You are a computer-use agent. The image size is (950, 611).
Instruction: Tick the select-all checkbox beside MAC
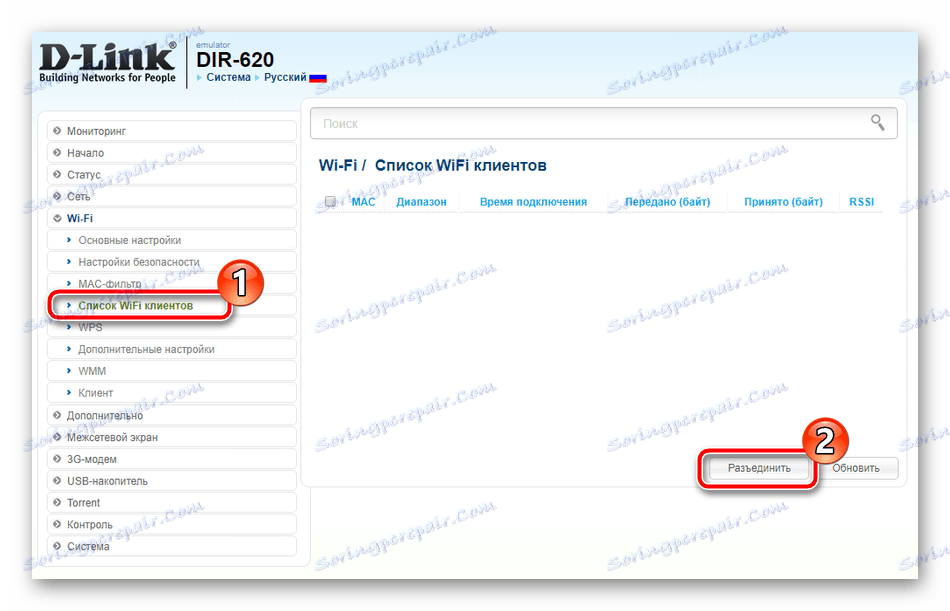330,201
